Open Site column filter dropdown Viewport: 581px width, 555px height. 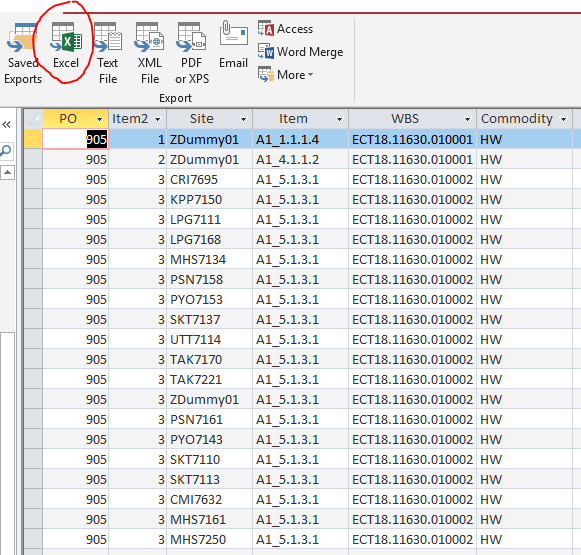pyautogui.click(x=243, y=119)
